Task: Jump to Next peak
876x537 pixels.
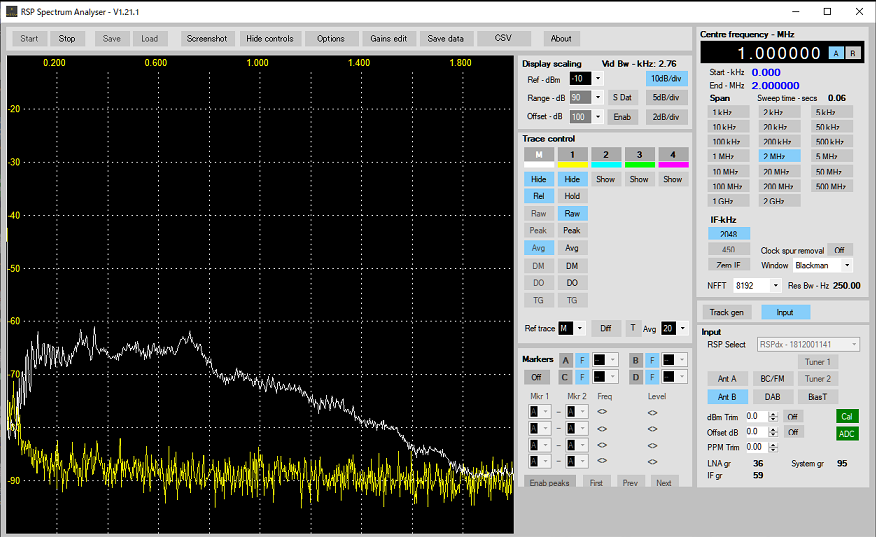Action: tap(664, 482)
